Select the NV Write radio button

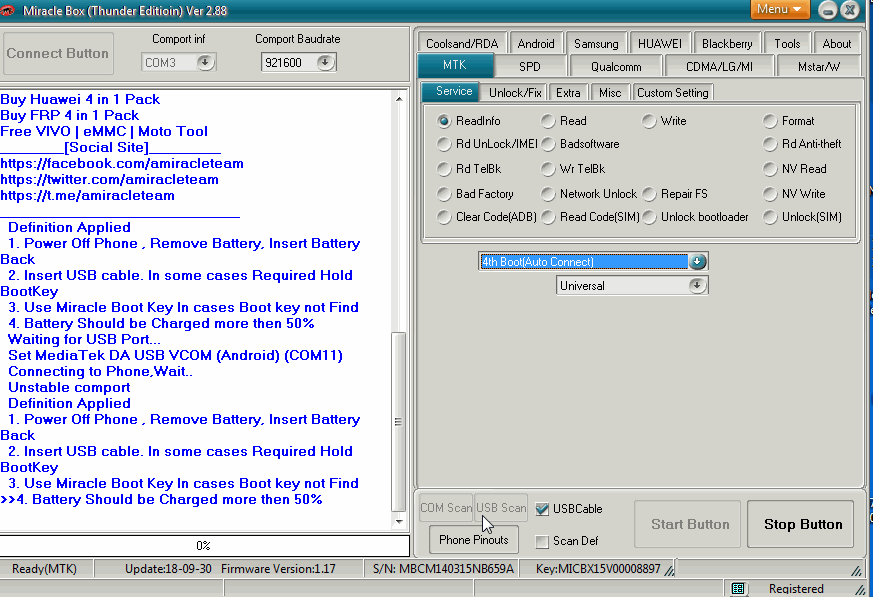click(770, 194)
